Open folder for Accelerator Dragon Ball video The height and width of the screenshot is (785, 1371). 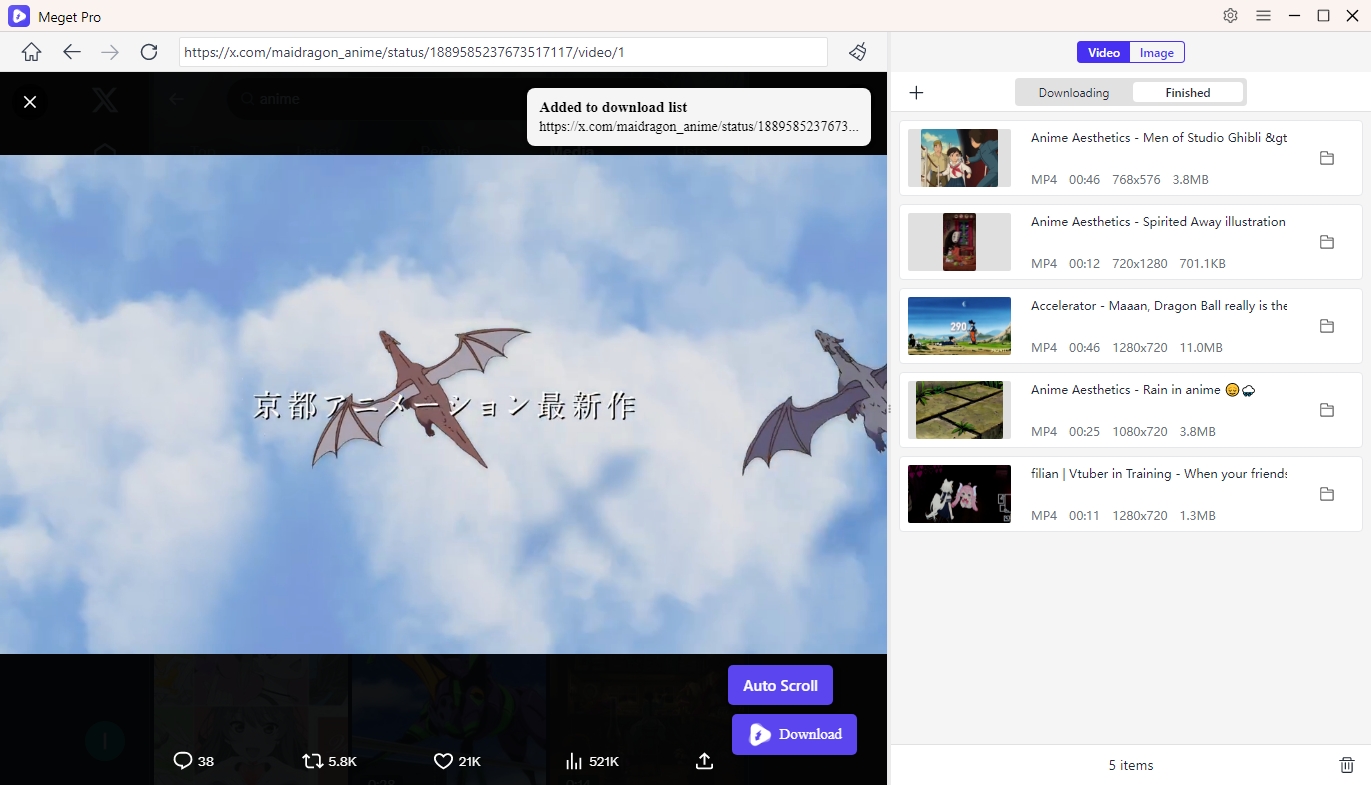[x=1327, y=326]
